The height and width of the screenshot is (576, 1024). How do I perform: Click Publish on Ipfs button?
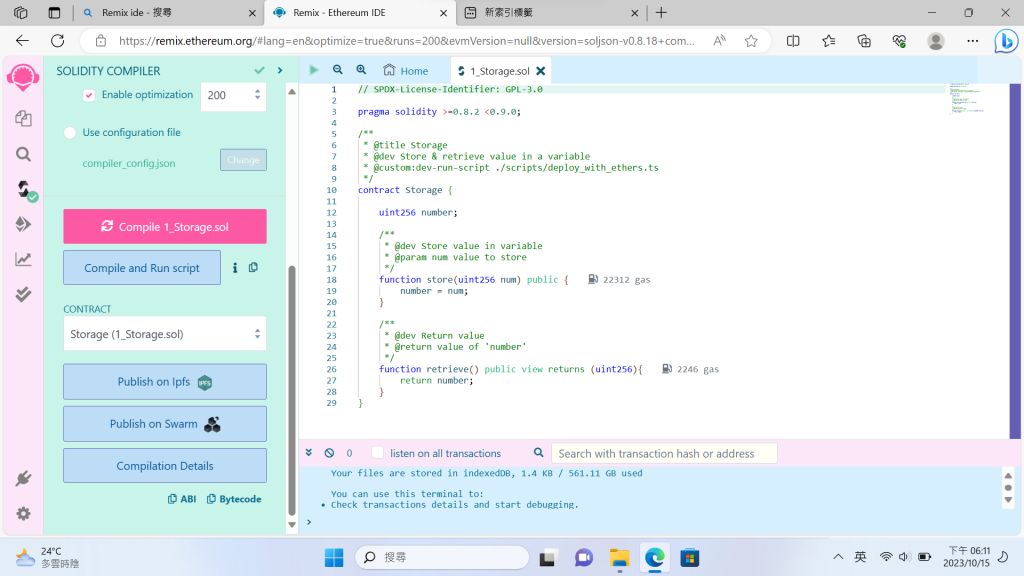tap(165, 382)
